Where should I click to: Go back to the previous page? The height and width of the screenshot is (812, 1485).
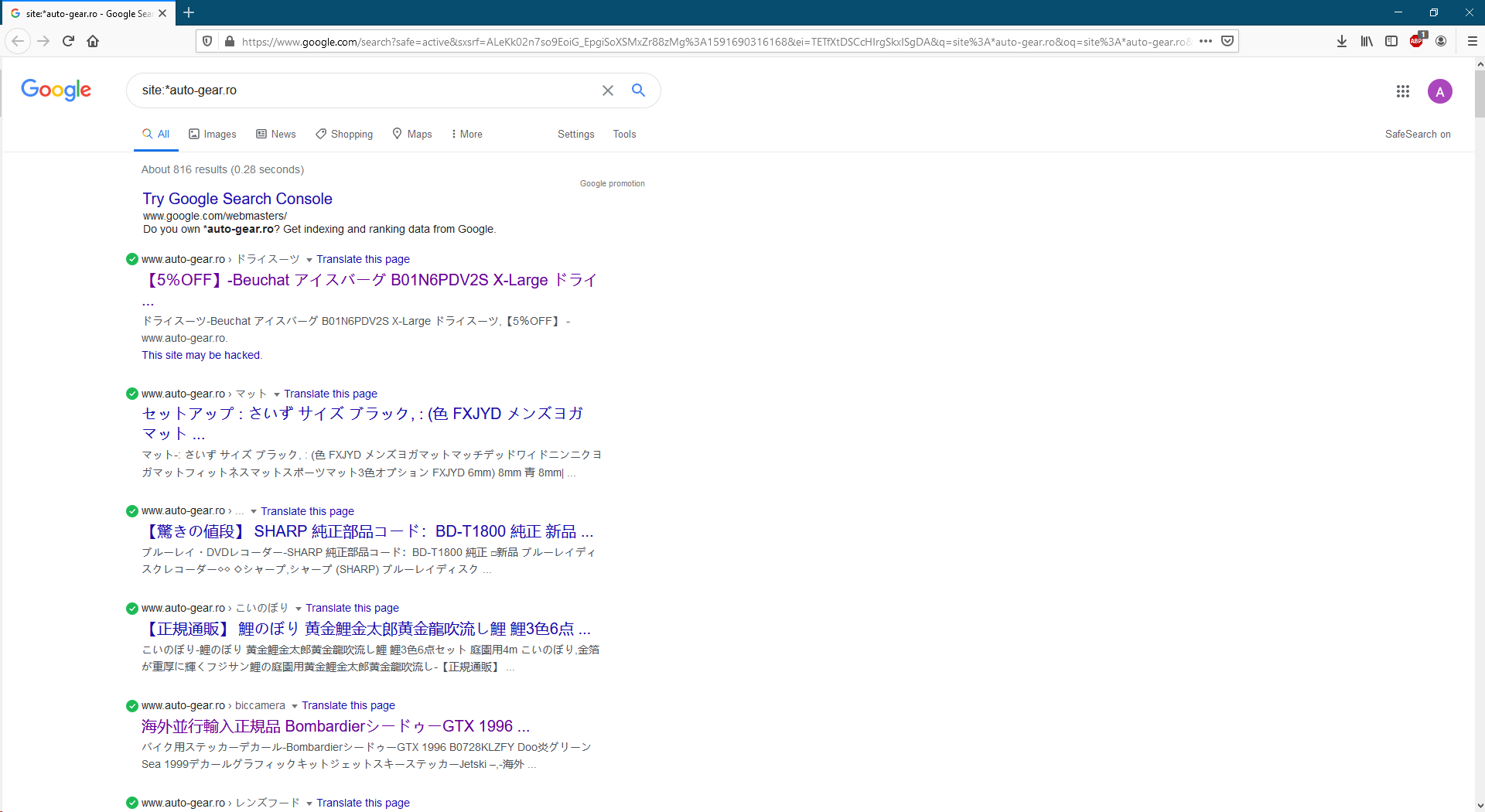(x=18, y=41)
